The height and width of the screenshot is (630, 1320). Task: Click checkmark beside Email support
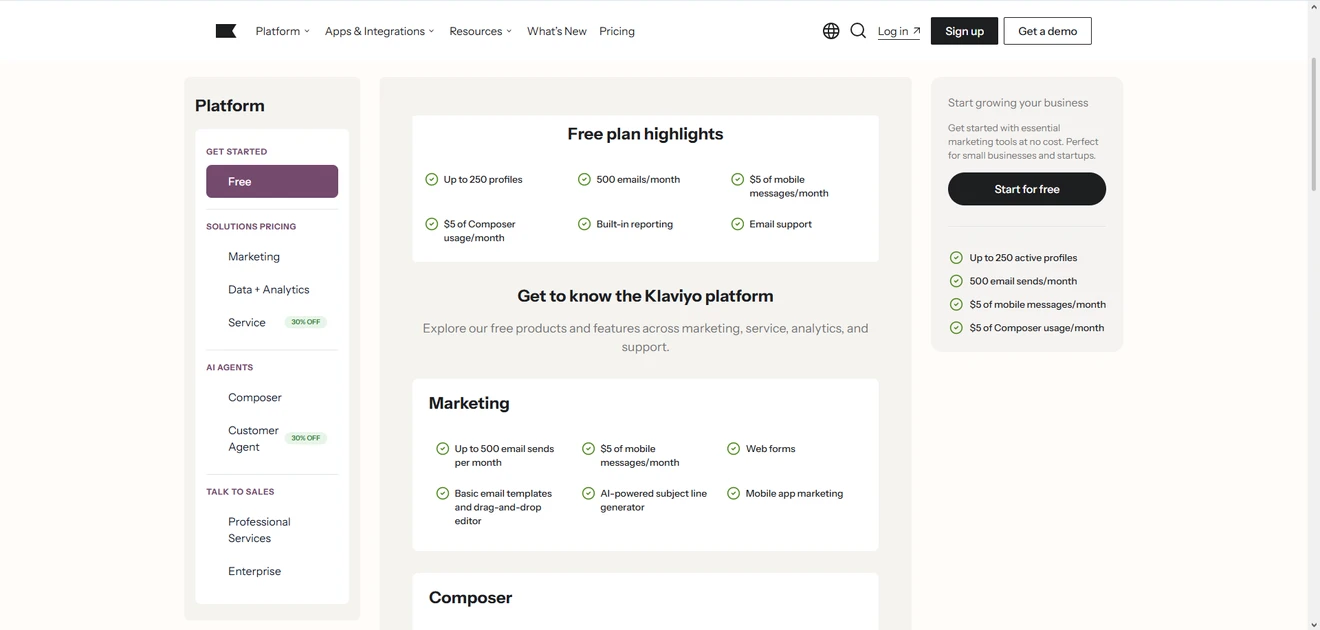click(738, 224)
